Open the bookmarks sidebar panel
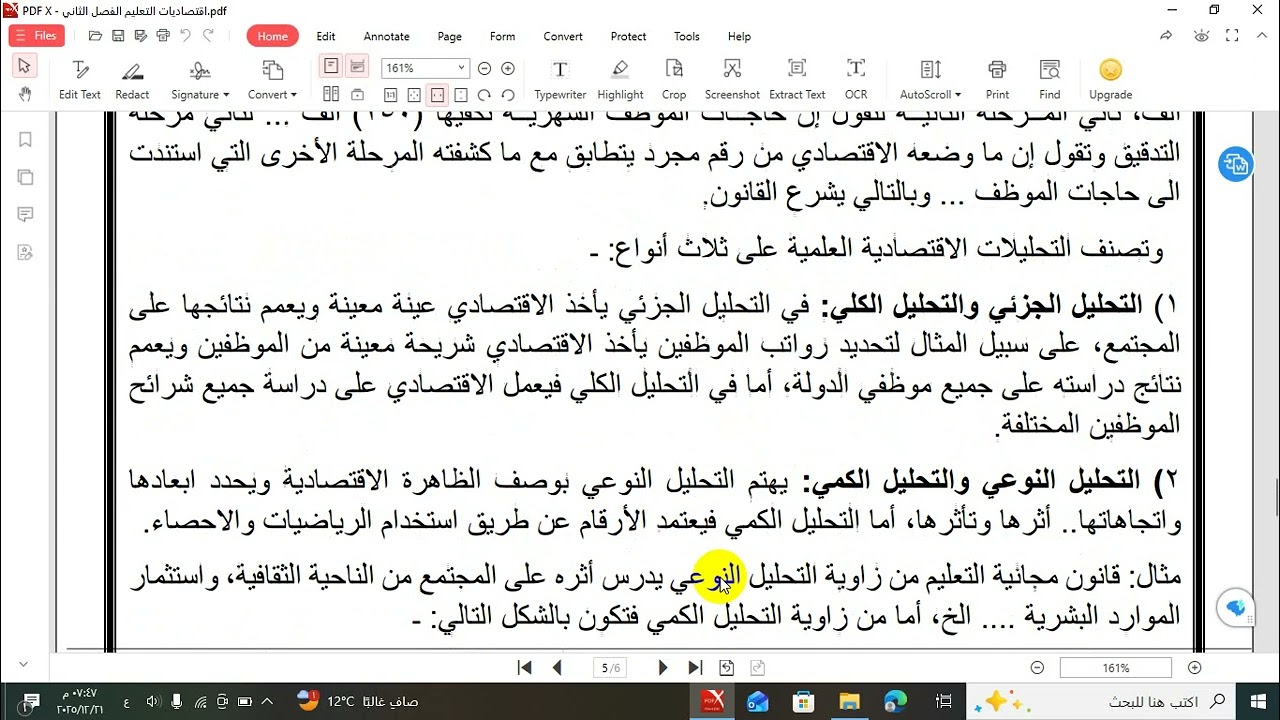Screen dimensions: 1280x720 click(25, 139)
